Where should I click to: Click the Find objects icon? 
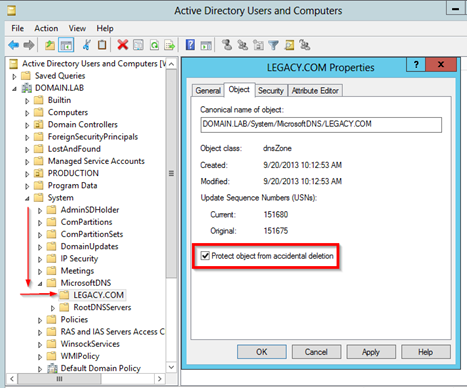(289, 45)
